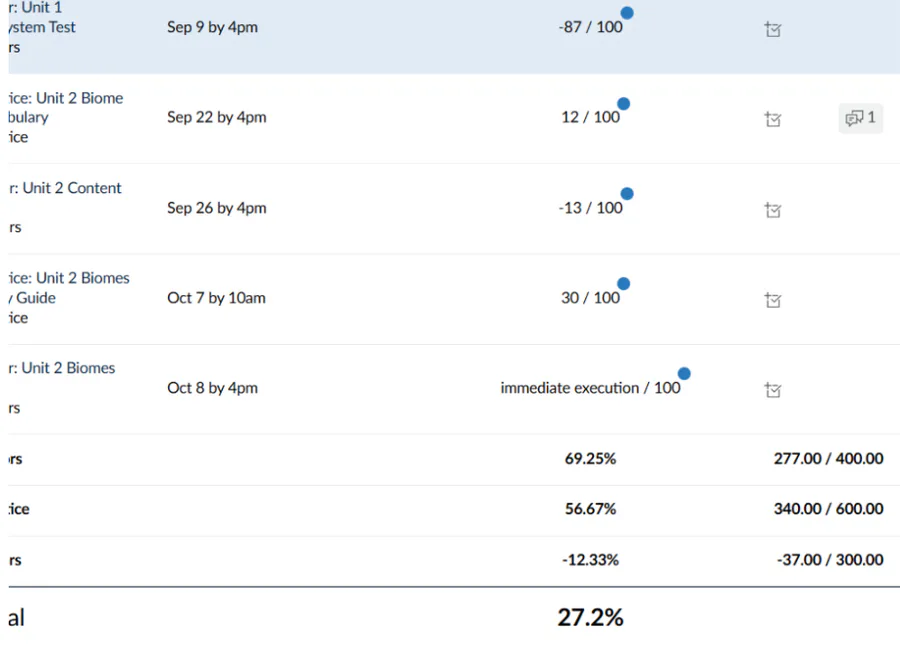Image resolution: width=900 pixels, height=645 pixels.
Task: Open score details icon for Oct 7 assignment
Action: pyautogui.click(x=772, y=300)
